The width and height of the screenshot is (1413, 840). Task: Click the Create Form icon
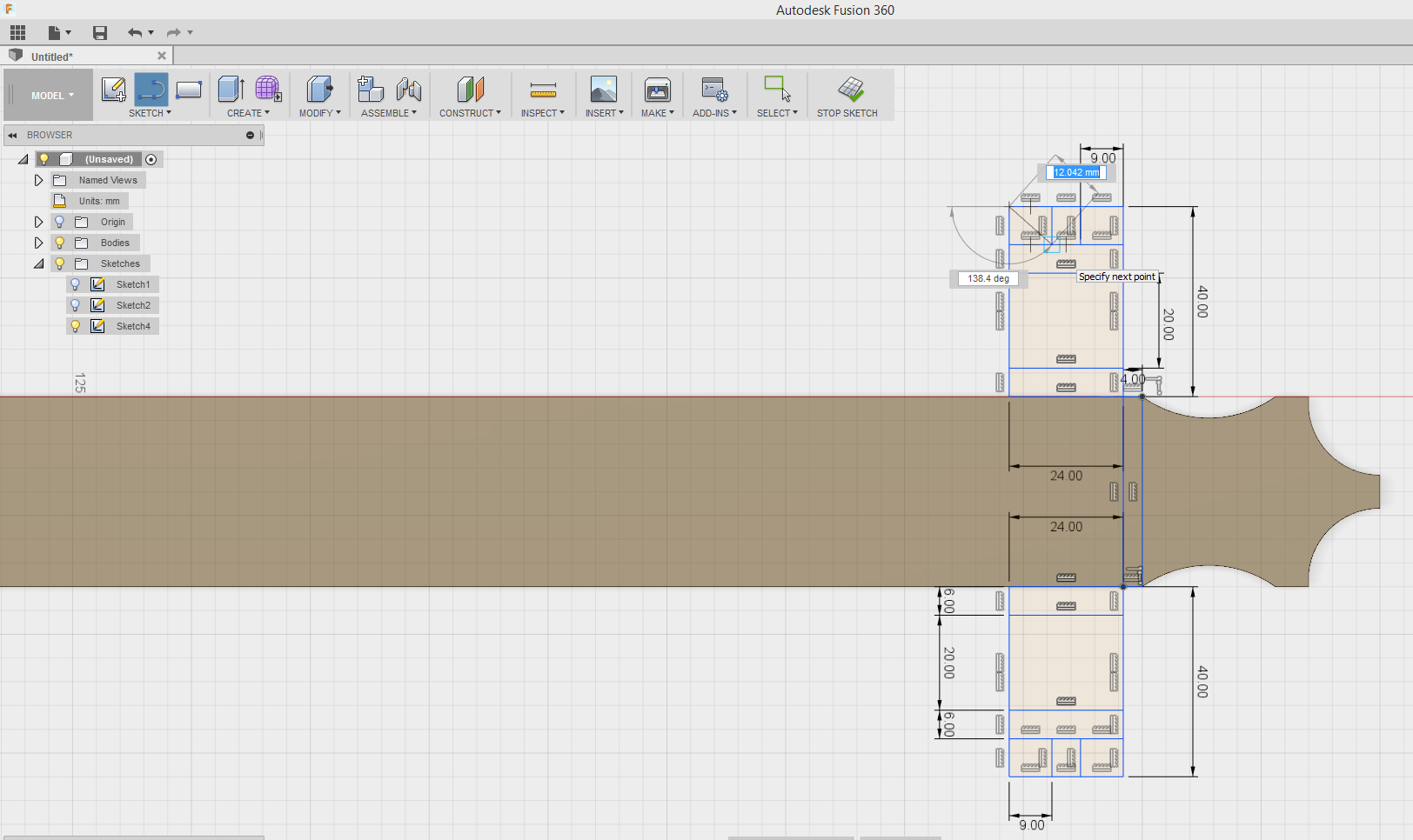268,89
